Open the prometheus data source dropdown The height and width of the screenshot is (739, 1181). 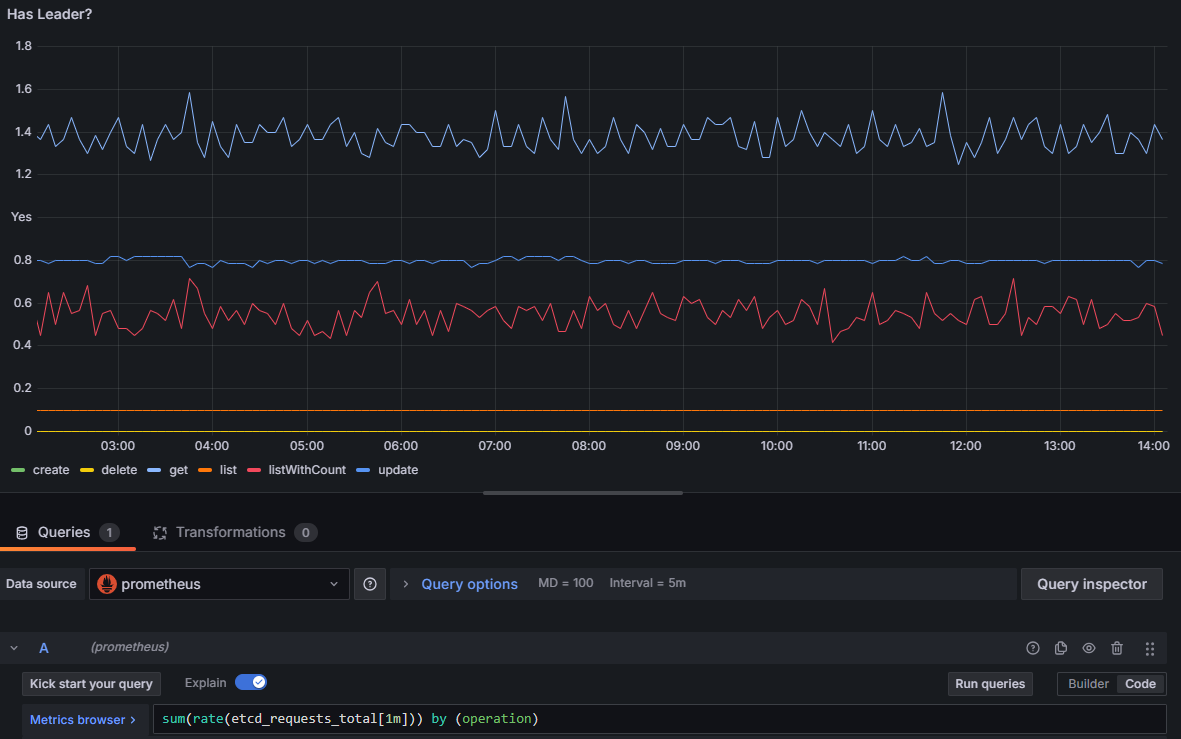[219, 584]
